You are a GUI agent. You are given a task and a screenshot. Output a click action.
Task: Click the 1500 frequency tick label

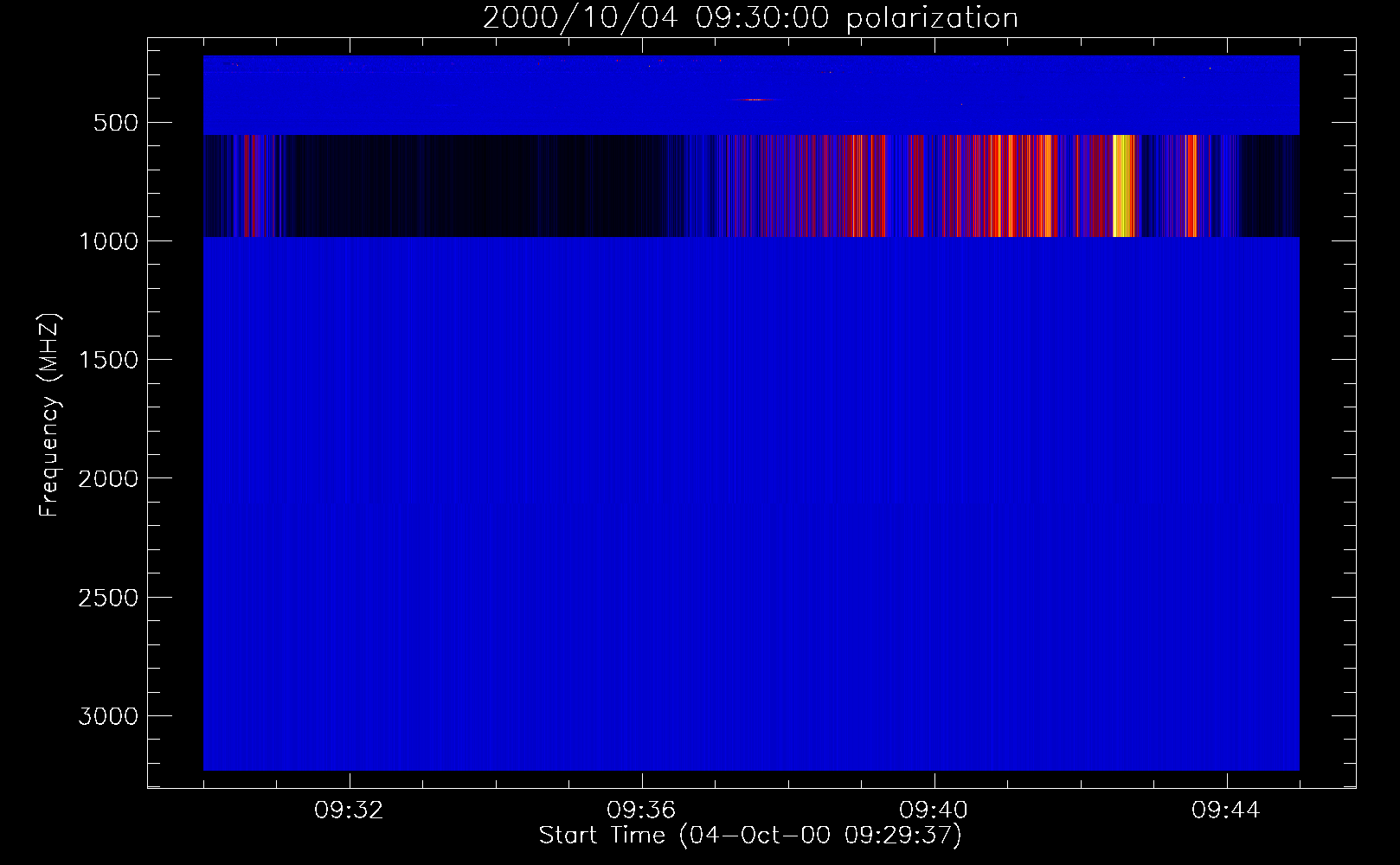[x=108, y=360]
